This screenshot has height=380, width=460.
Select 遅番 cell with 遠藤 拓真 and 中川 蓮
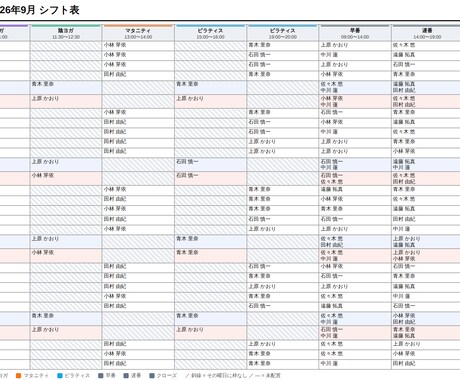(426, 165)
